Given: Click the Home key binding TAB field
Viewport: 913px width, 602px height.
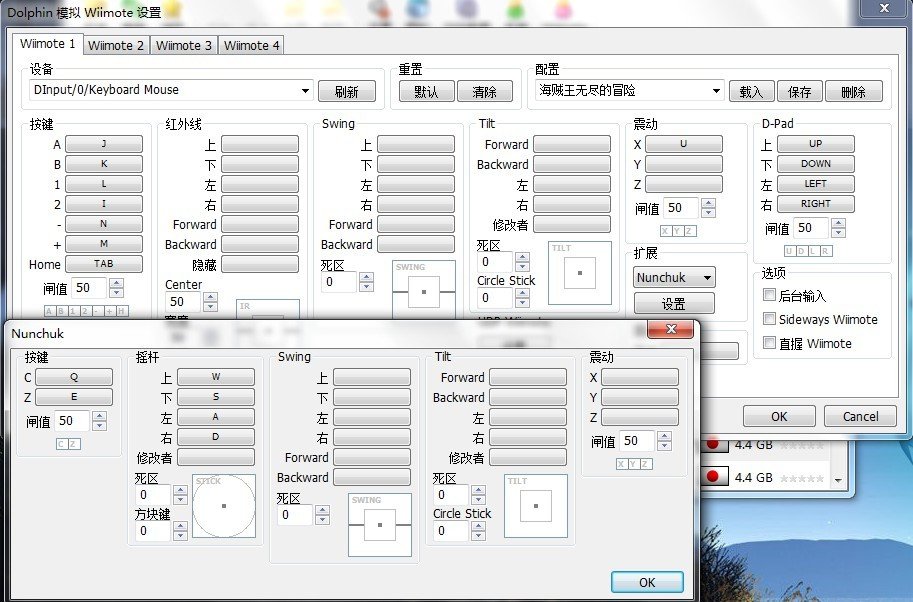Looking at the screenshot, I should [x=103, y=264].
